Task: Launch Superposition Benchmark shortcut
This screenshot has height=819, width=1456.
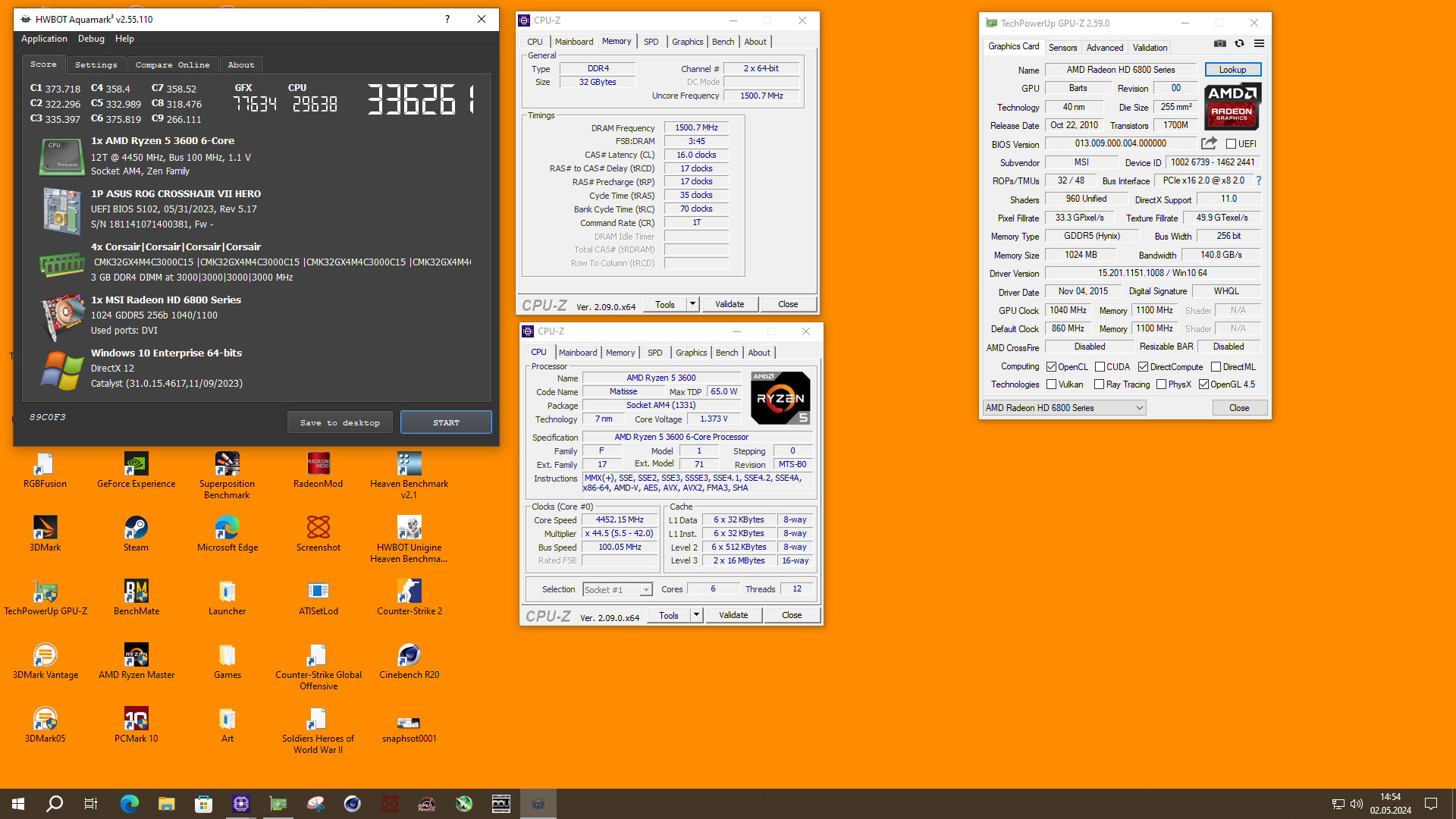Action: click(227, 475)
